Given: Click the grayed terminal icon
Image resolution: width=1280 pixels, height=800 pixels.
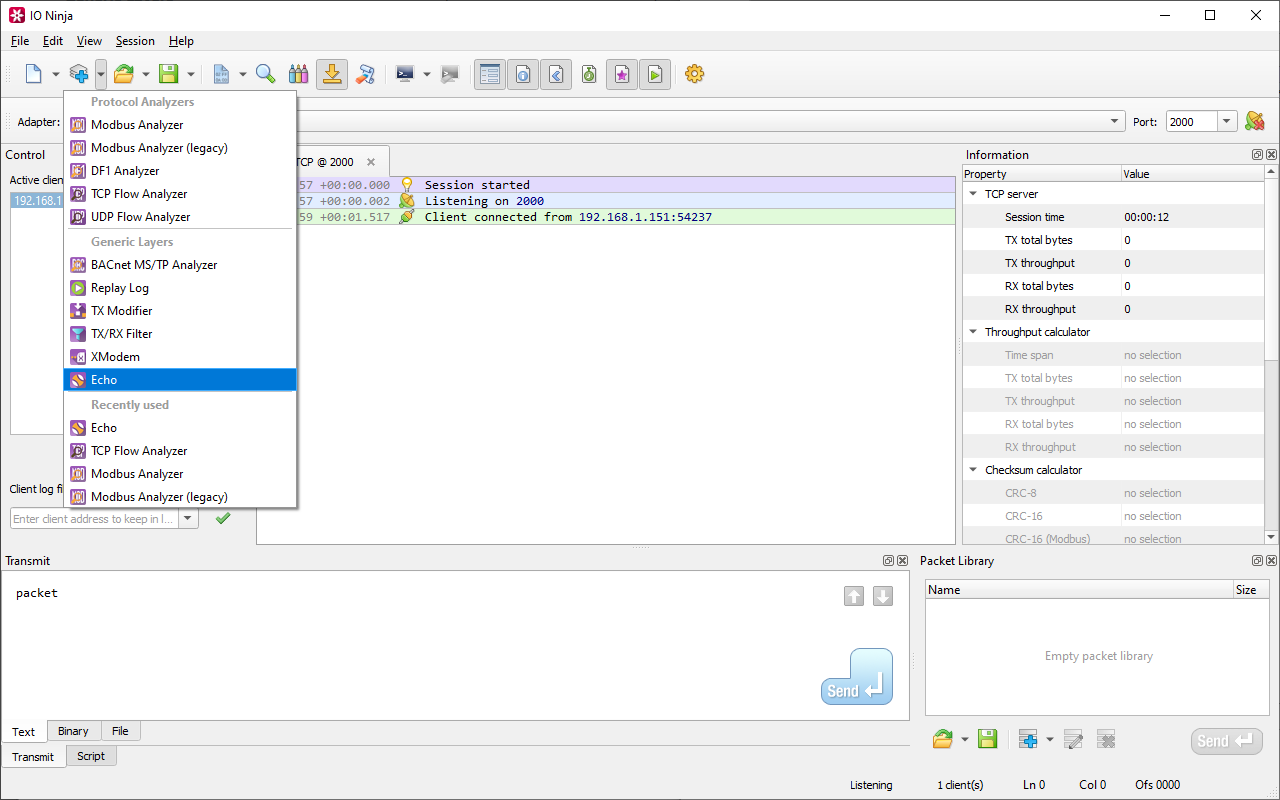Looking at the screenshot, I should click(x=450, y=74).
